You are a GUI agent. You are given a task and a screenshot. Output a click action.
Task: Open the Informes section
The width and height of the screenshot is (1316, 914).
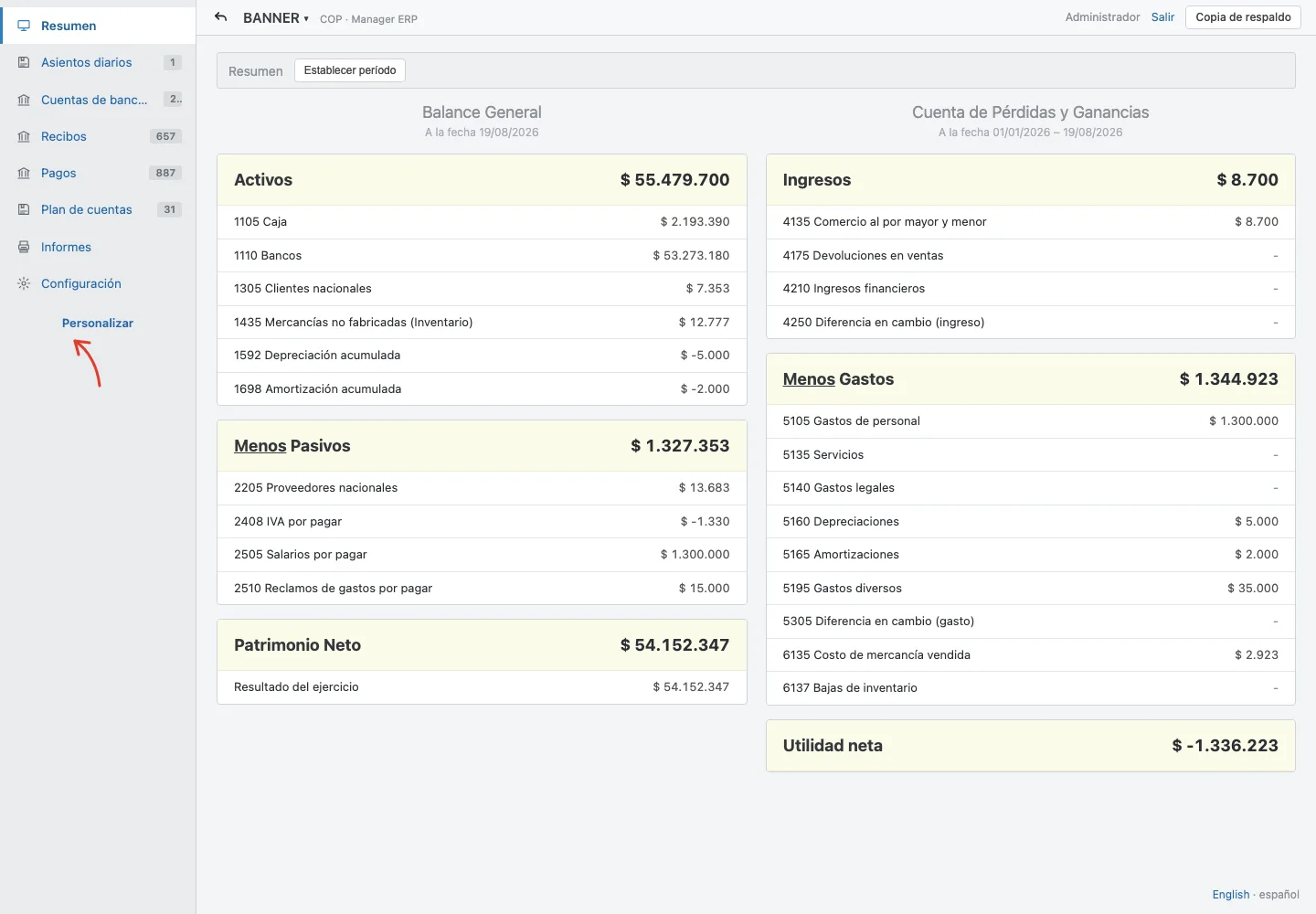click(98, 247)
